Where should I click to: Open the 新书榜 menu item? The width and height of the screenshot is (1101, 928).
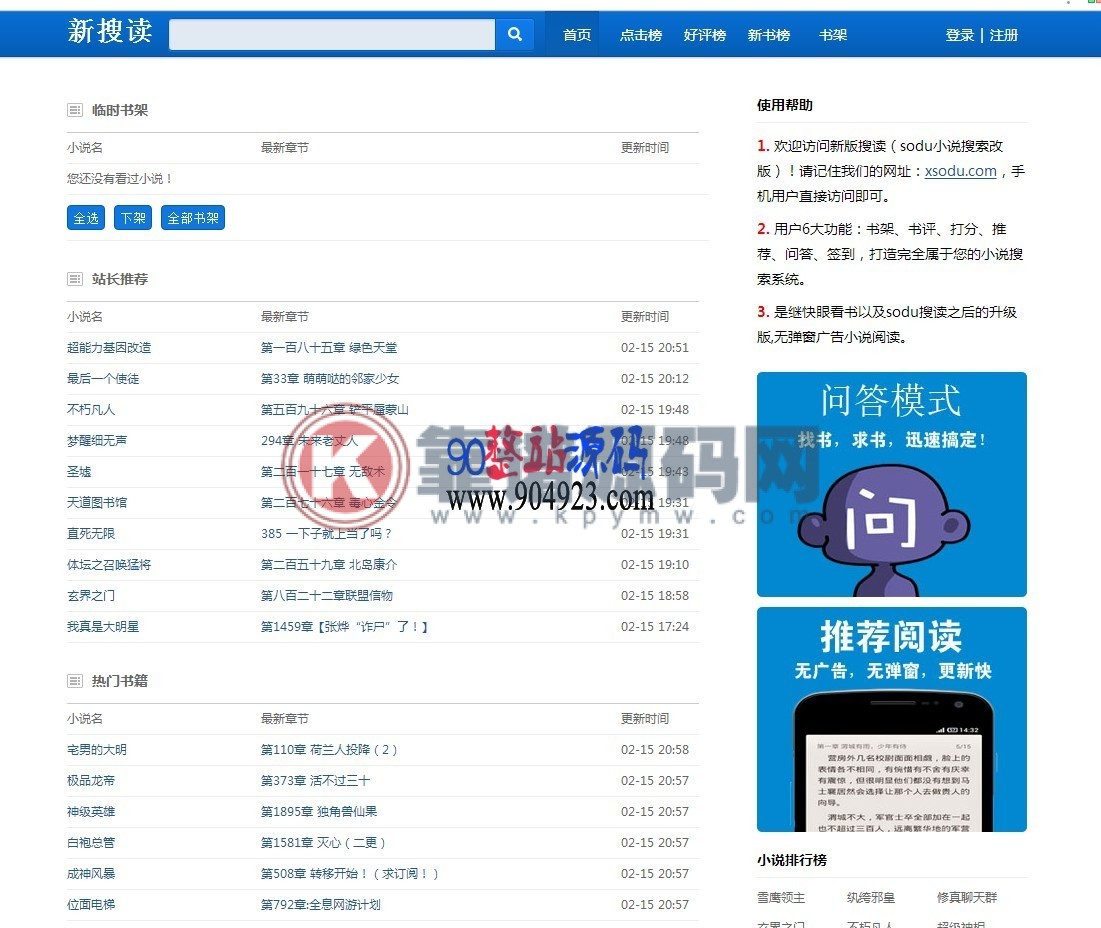click(x=769, y=34)
